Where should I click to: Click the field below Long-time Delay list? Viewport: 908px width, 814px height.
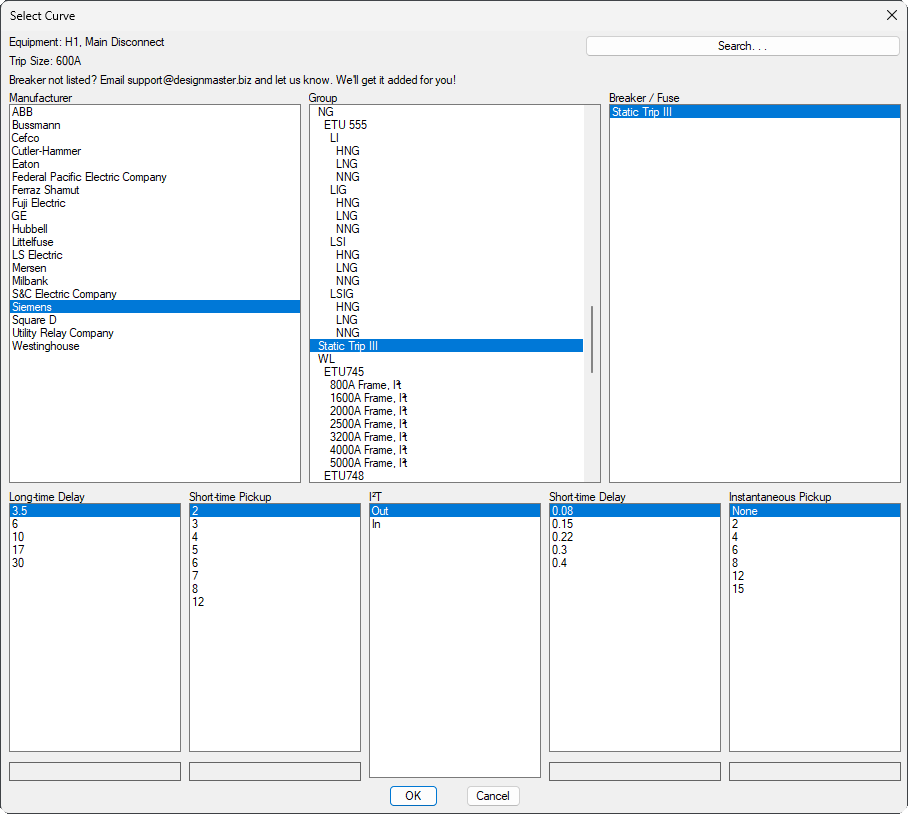pos(95,771)
